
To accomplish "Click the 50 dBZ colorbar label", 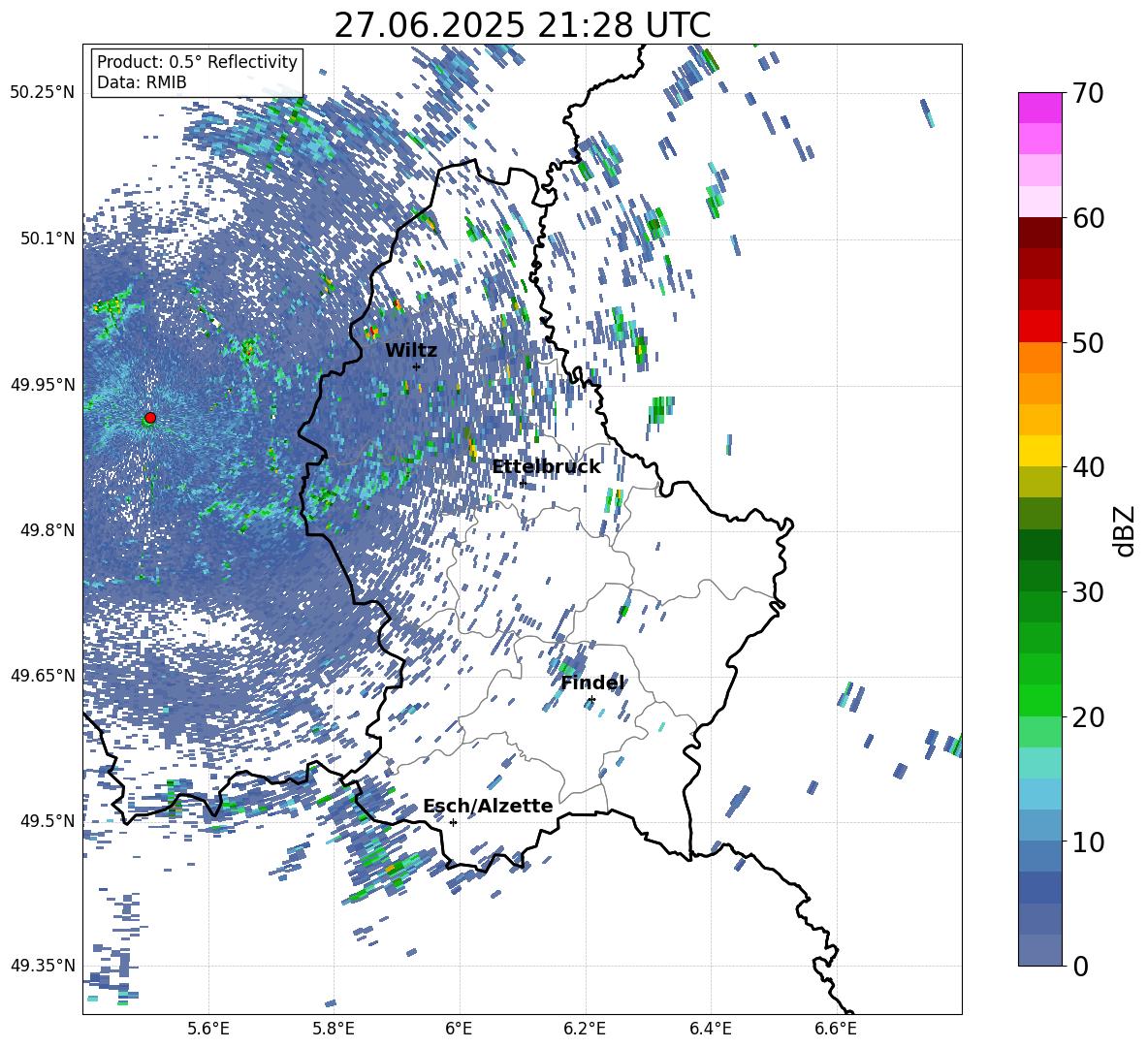I will point(1088,342).
